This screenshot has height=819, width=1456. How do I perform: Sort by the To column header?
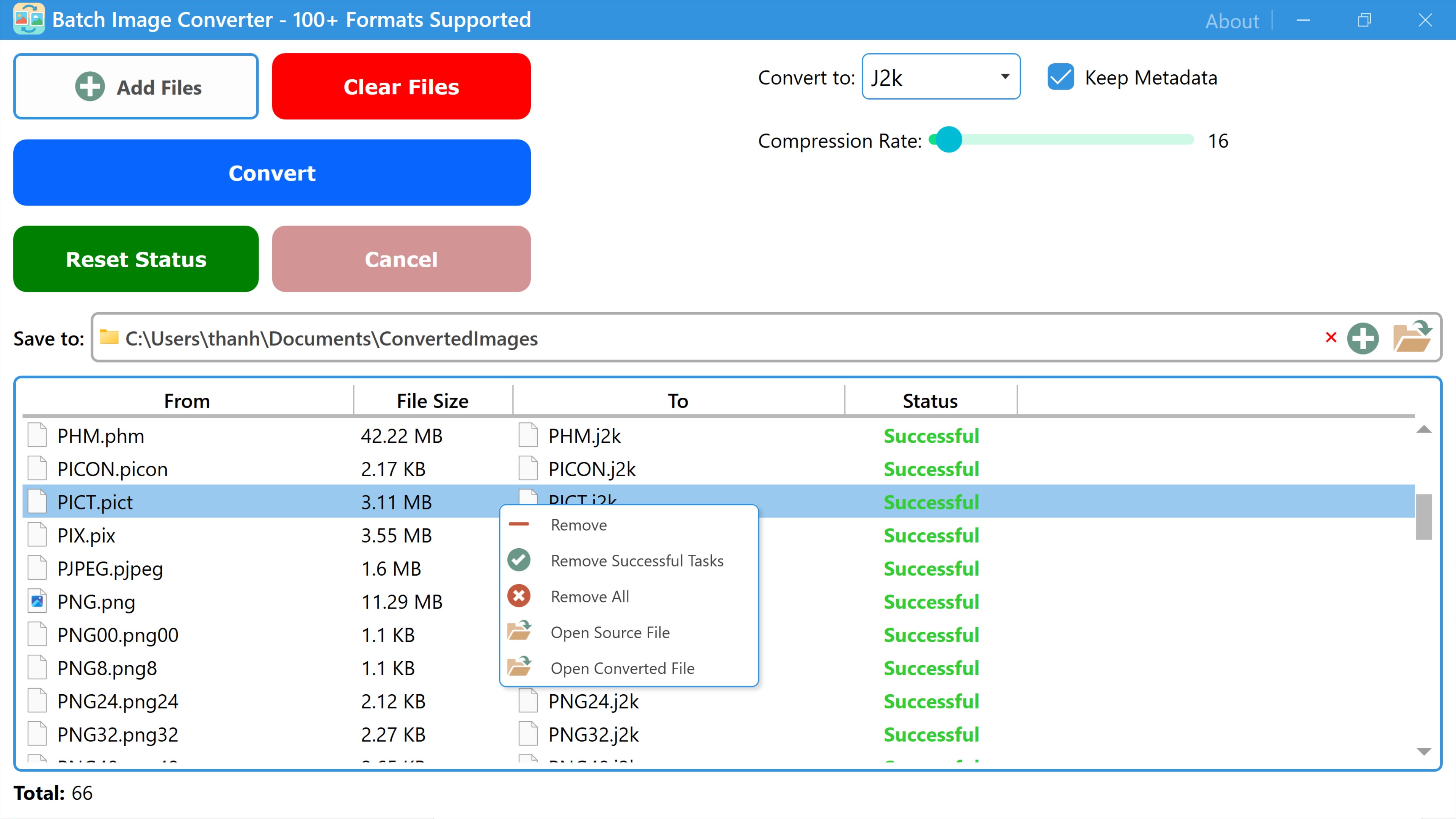[678, 400]
